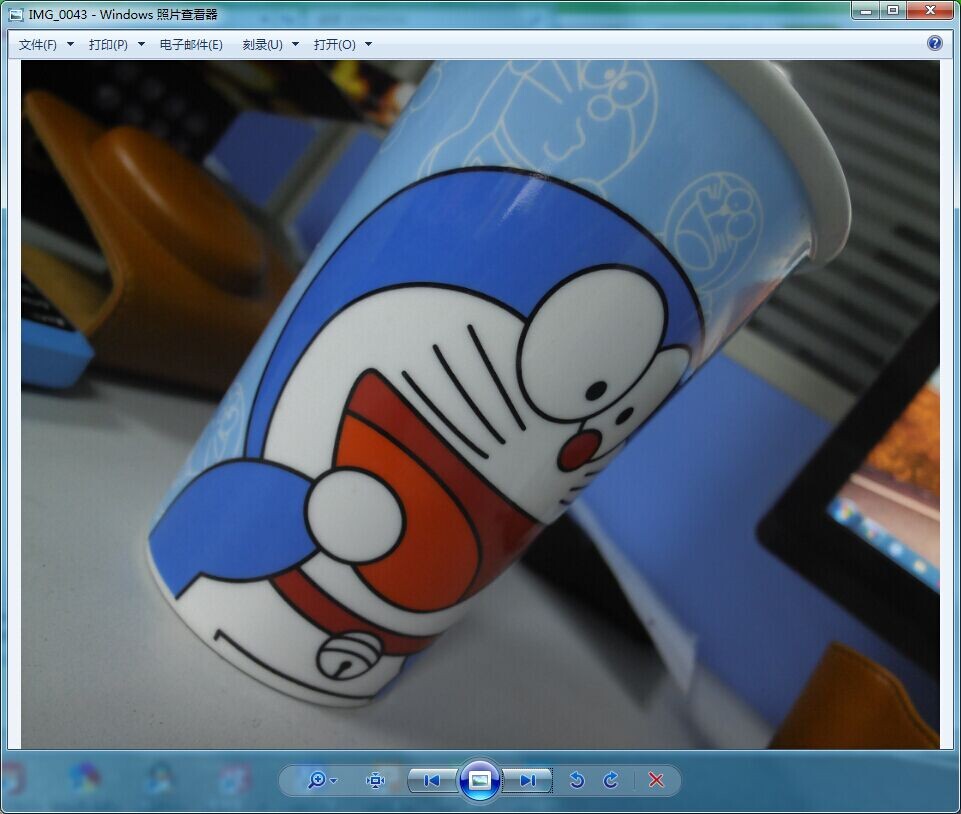Open the 打印(P) menu
This screenshot has height=814, width=961.
[x=108, y=45]
